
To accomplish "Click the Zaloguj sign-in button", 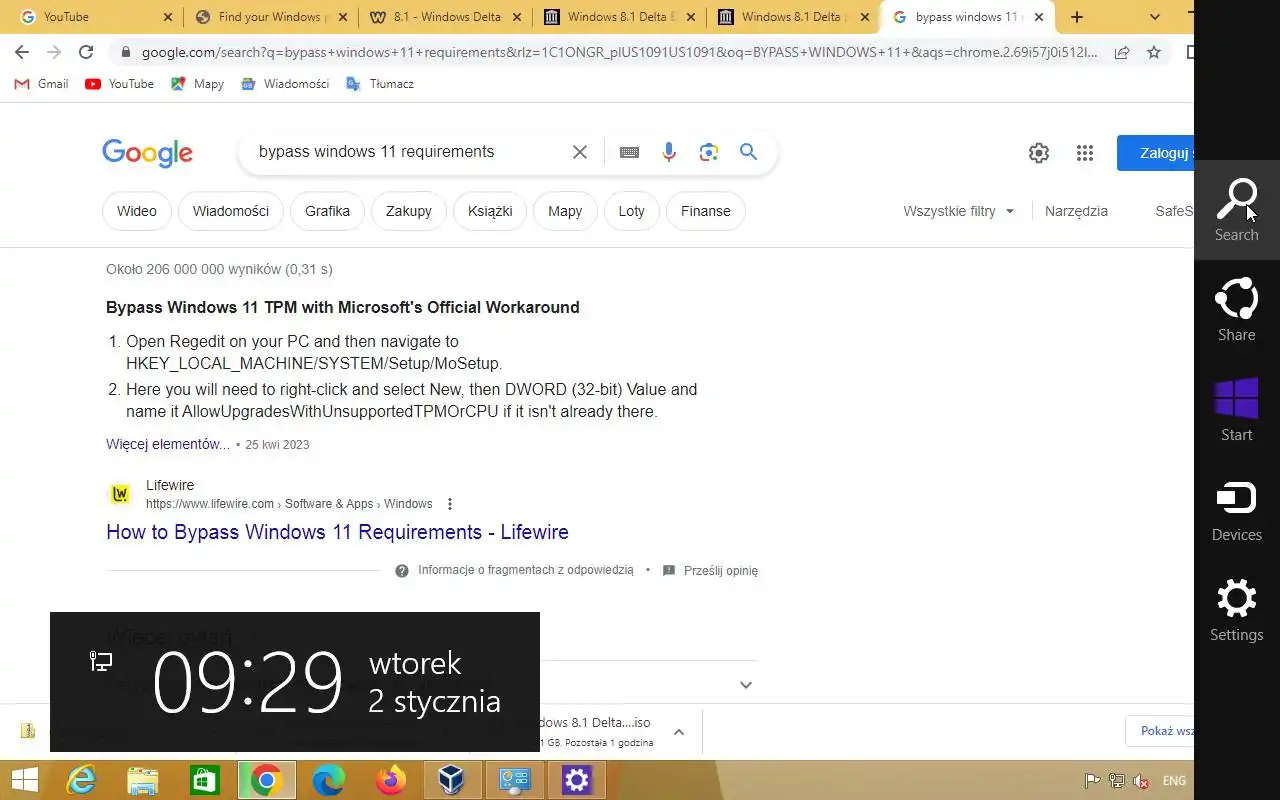I will point(1156,153).
